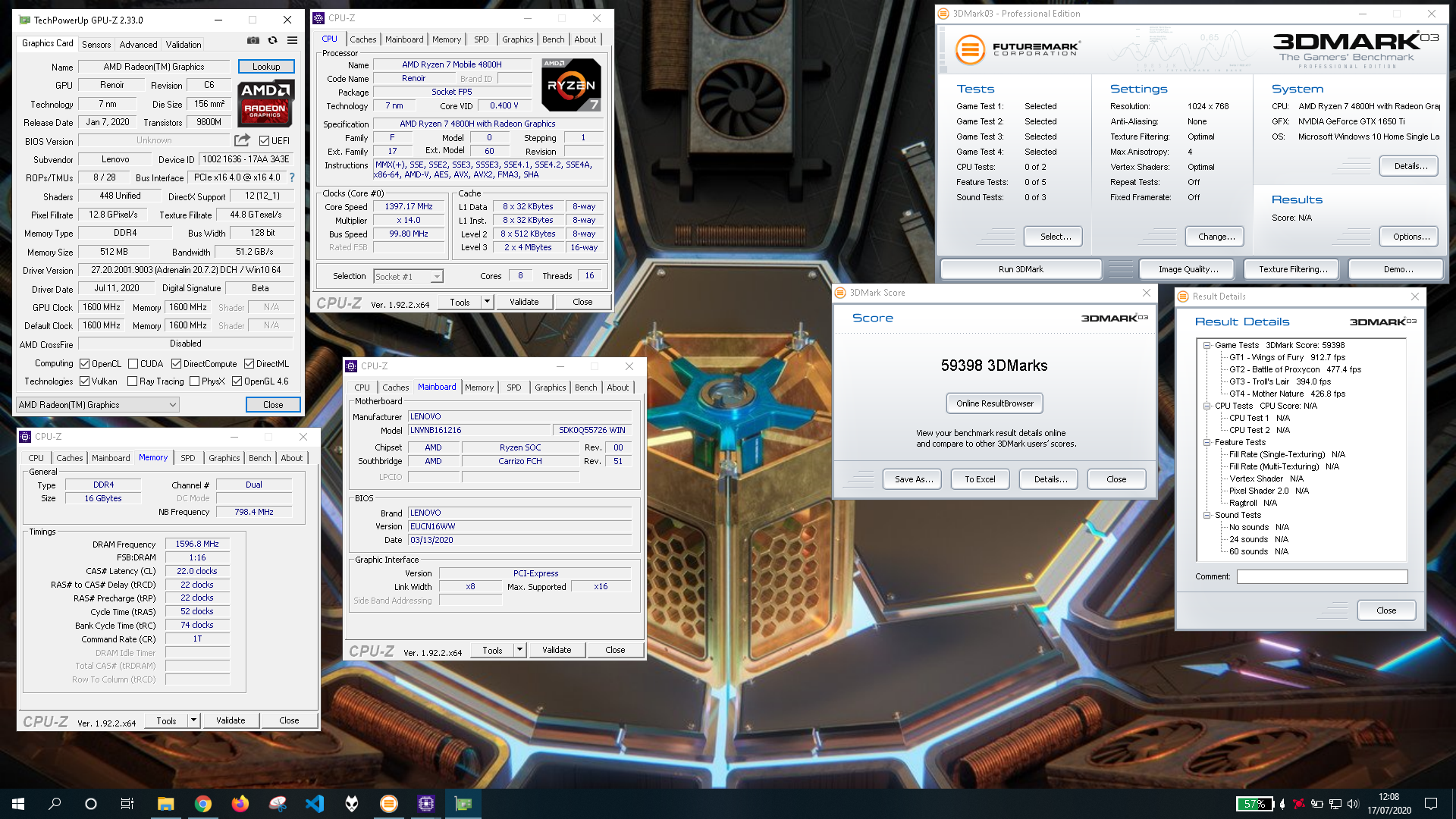Click the taskbar search magnifier icon
1456x819 pixels.
(55, 804)
